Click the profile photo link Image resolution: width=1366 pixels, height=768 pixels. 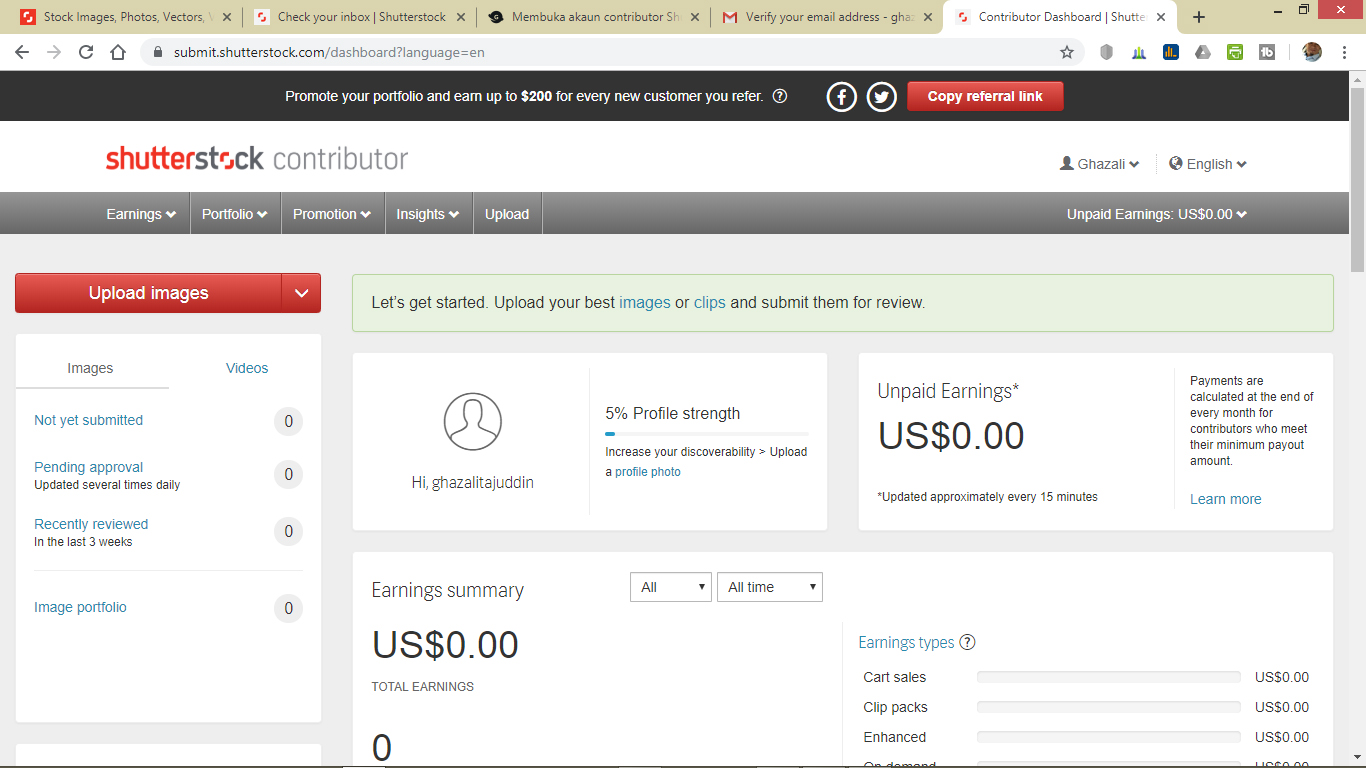coord(648,472)
